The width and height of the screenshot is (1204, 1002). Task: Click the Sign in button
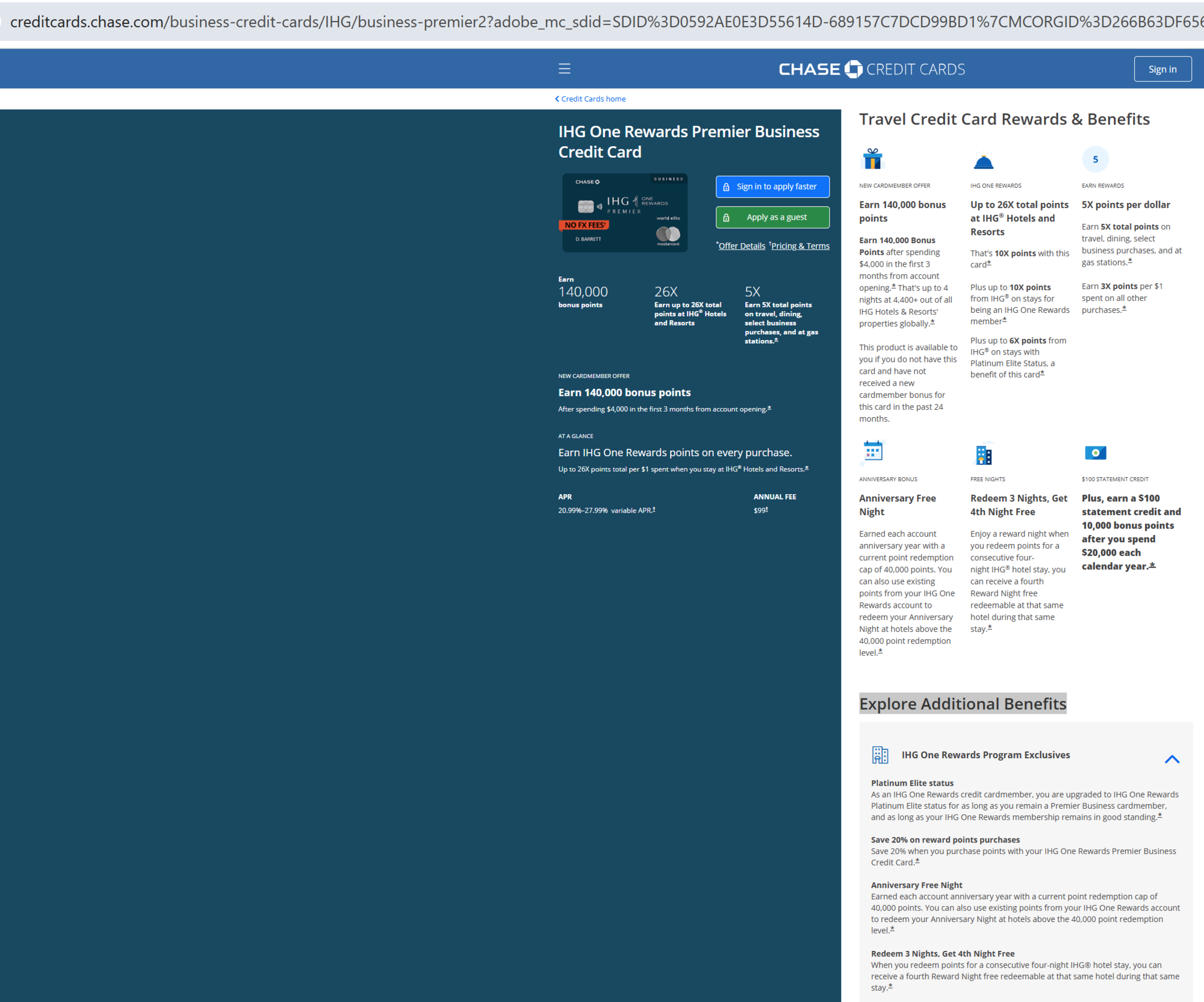[x=1162, y=69]
